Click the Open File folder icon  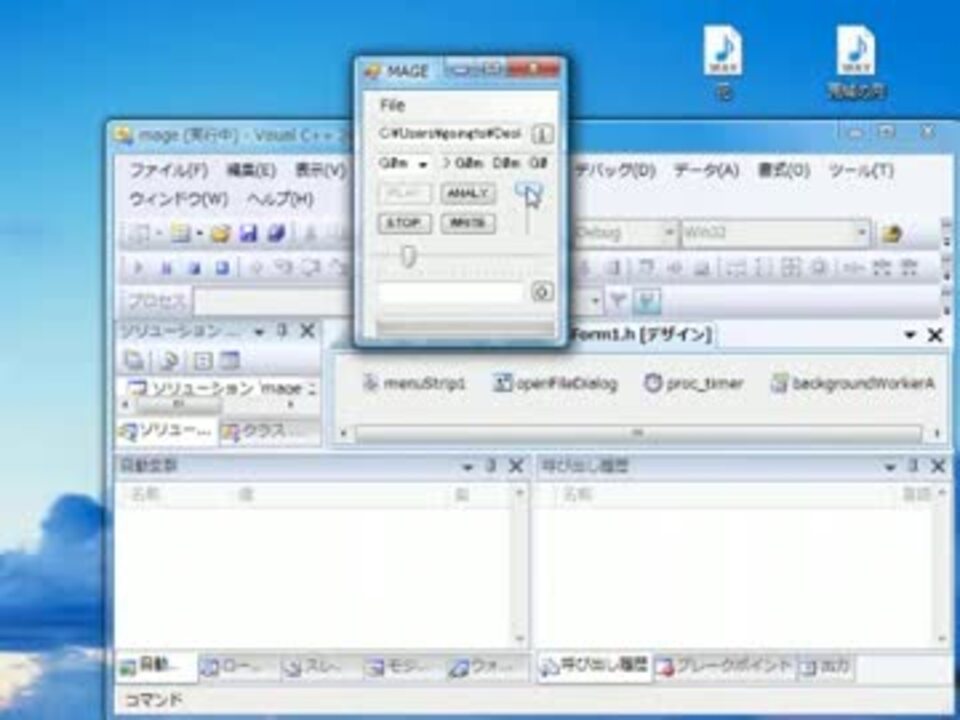point(220,233)
